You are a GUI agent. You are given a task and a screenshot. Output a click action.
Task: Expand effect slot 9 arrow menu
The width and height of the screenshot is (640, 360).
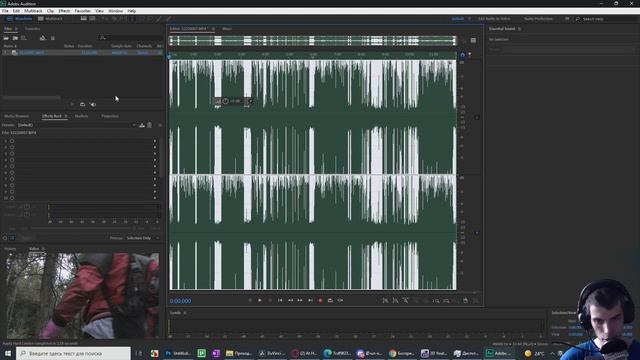155,191
